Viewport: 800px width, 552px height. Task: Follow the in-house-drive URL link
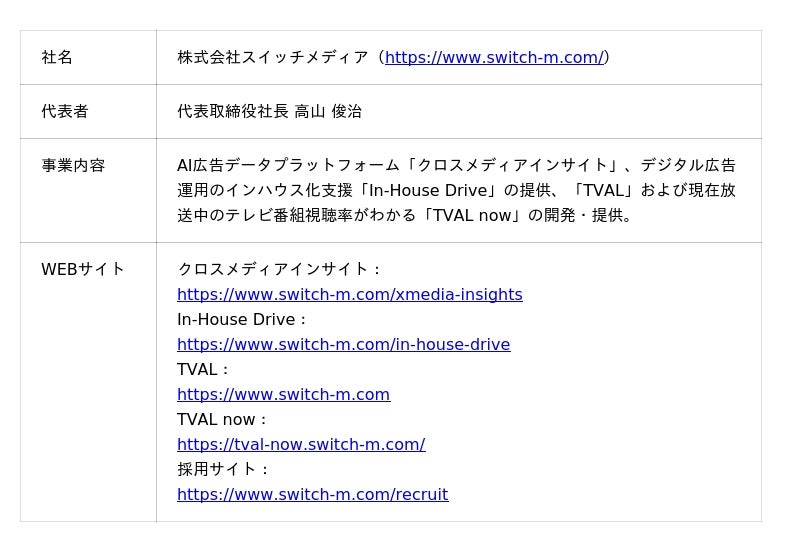(343, 345)
